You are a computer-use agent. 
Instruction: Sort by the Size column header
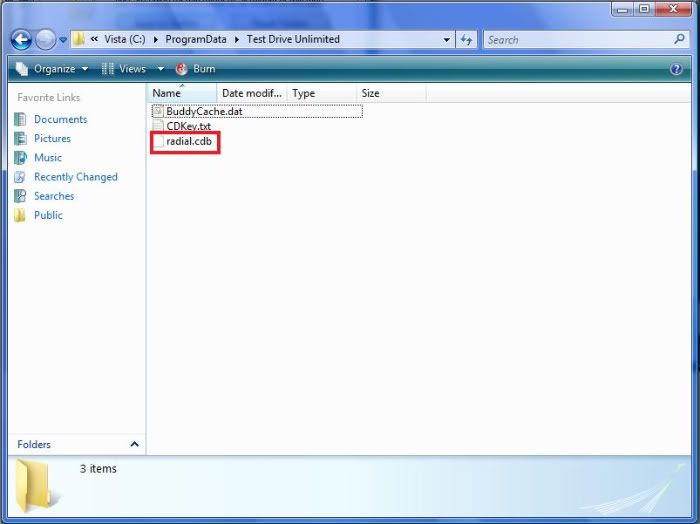pos(391,93)
